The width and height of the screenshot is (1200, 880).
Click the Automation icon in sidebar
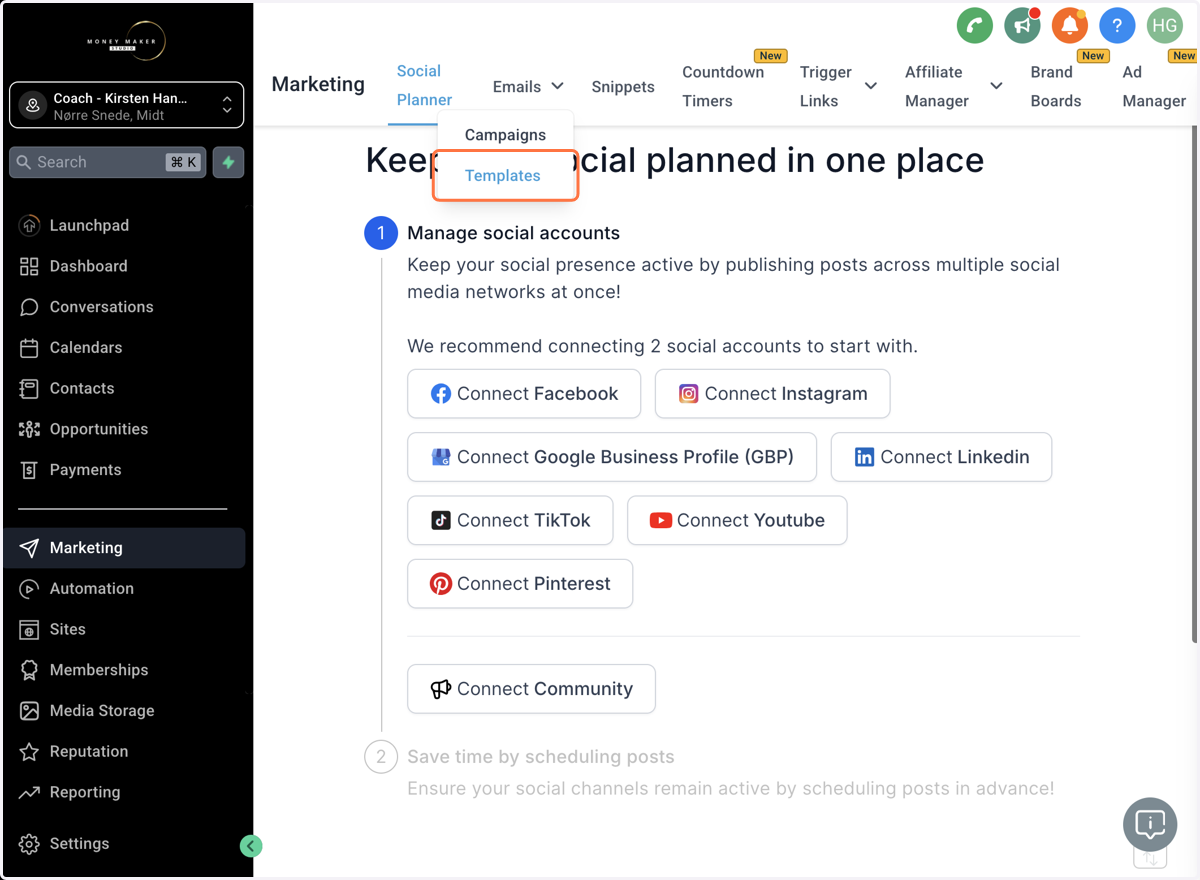tap(29, 589)
